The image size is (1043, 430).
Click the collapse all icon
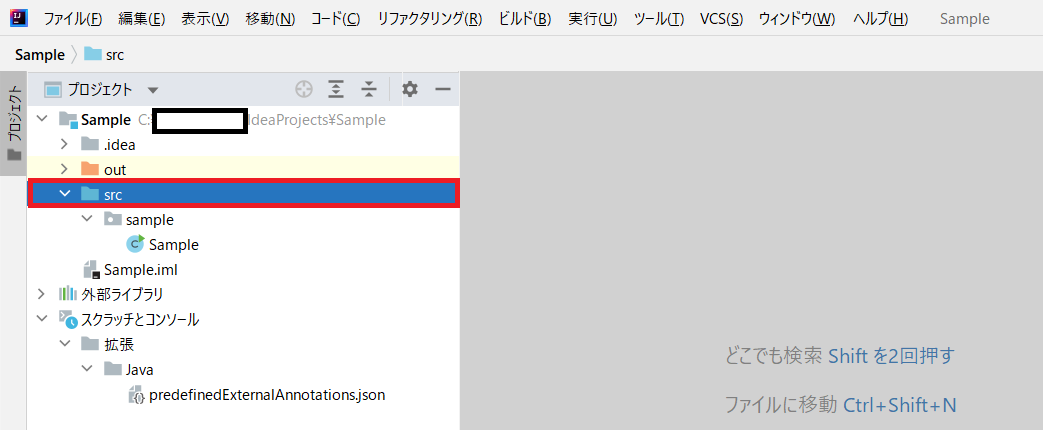(369, 89)
